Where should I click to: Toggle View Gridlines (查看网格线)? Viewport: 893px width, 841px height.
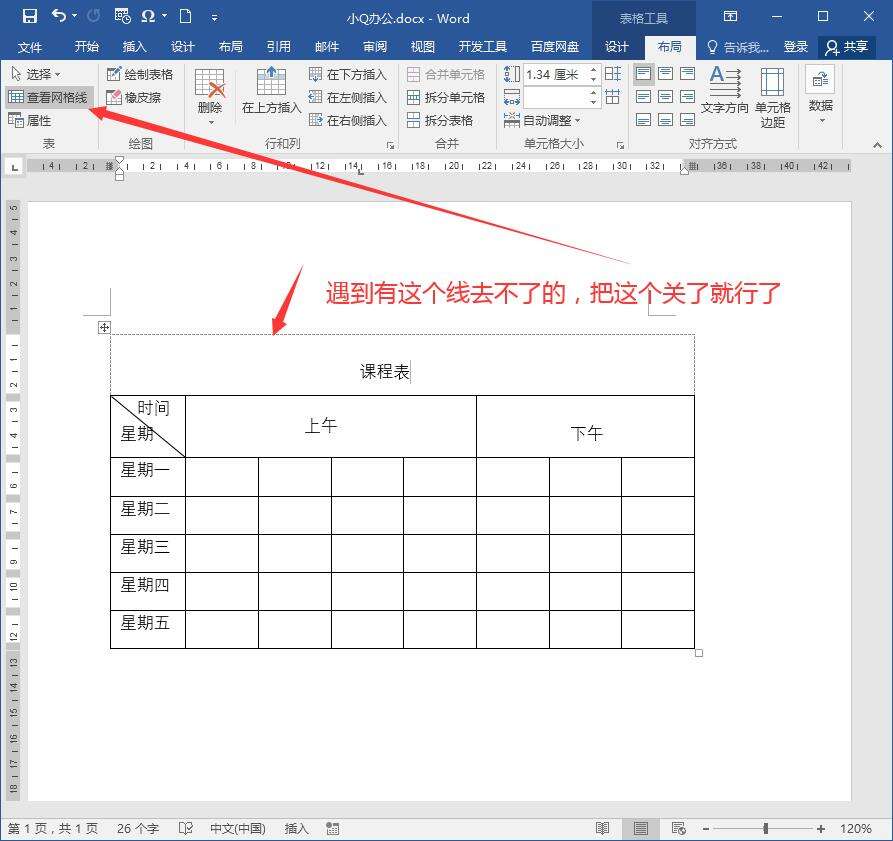click(48, 97)
